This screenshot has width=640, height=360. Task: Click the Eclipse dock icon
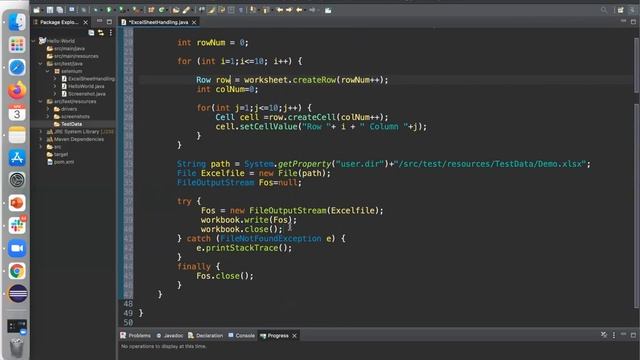[x=17, y=293]
